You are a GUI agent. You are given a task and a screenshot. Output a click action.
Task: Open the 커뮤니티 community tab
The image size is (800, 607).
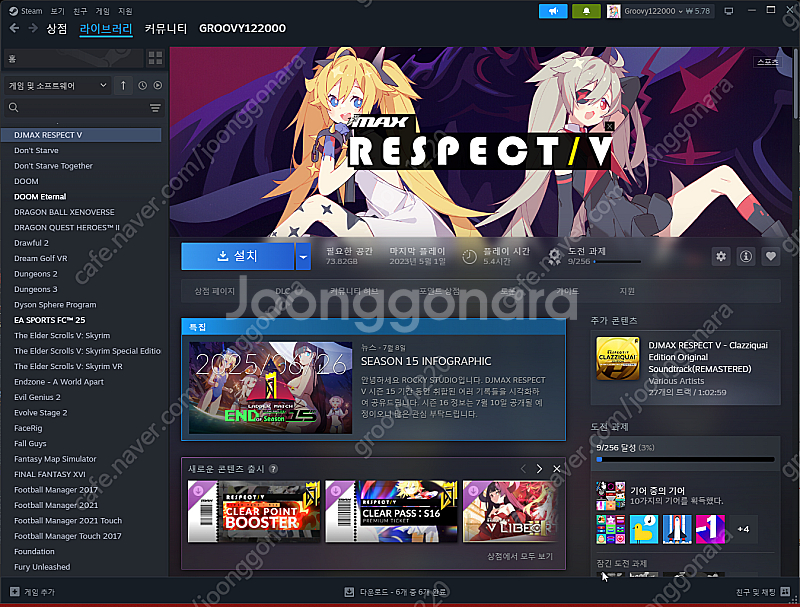(x=165, y=29)
